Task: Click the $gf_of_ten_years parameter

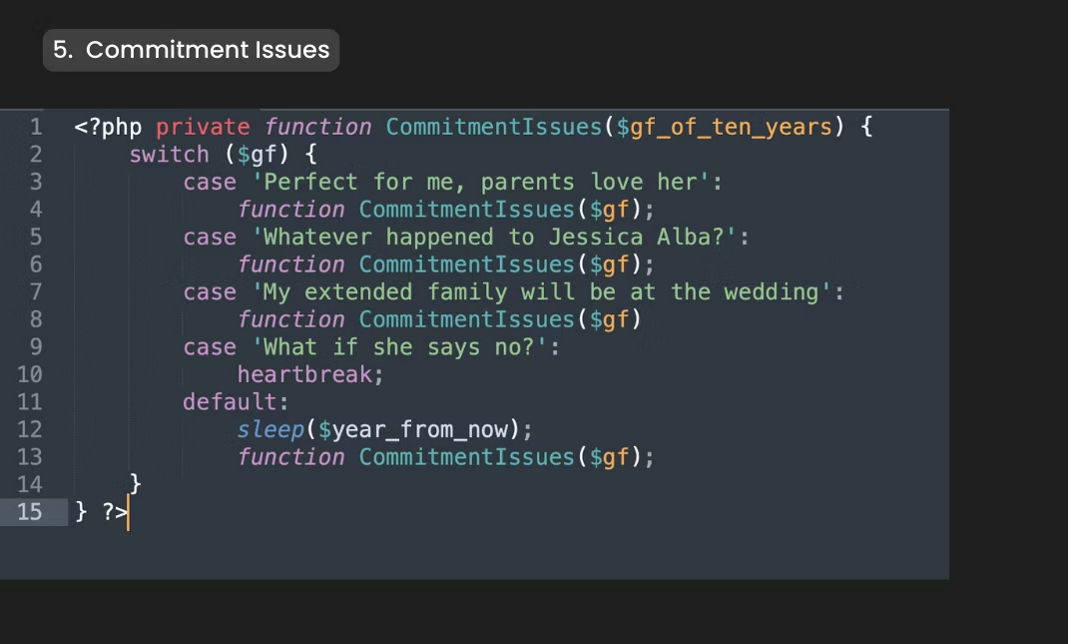Action: tap(725, 128)
